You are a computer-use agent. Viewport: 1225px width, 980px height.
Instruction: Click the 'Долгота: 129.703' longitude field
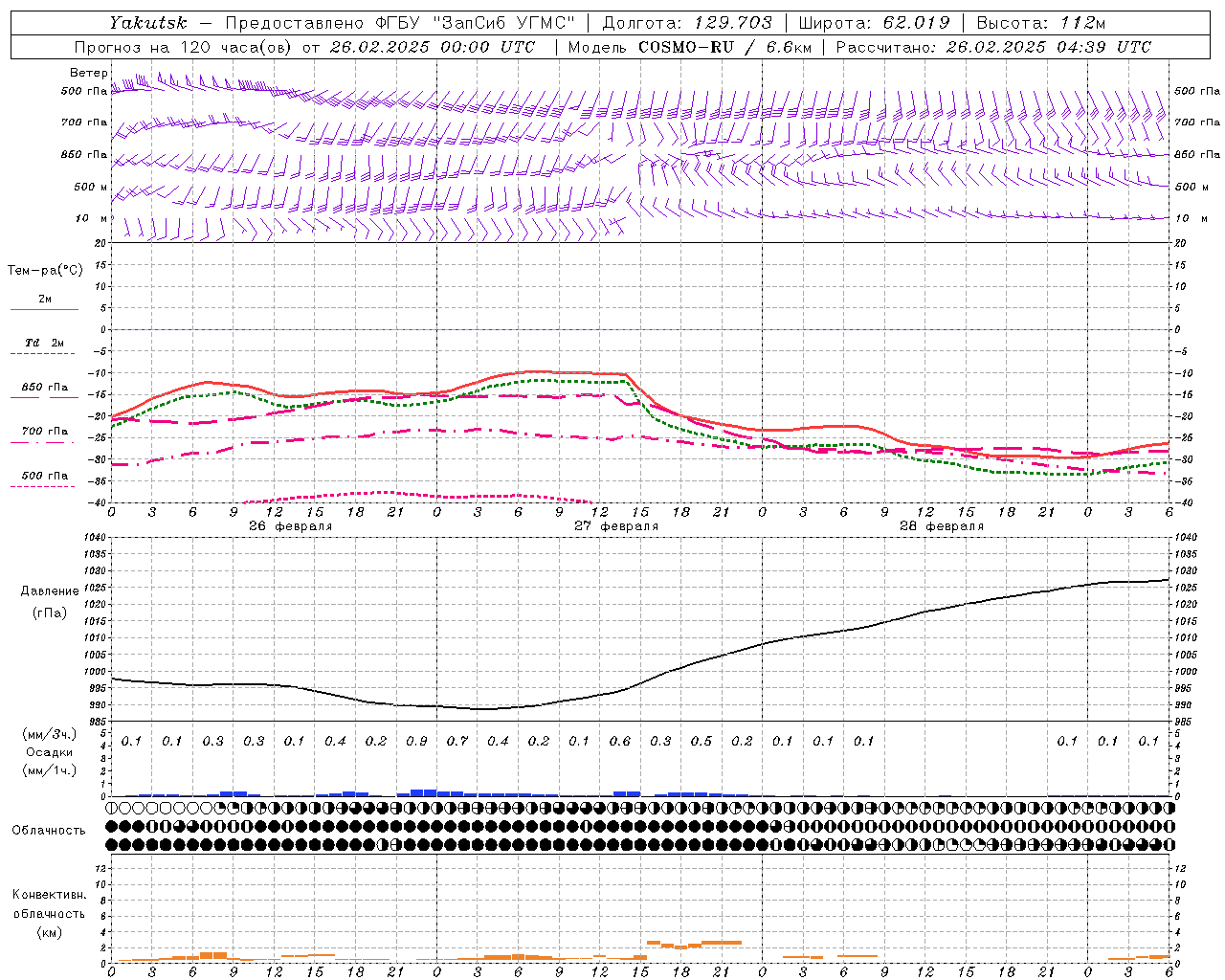coord(687,23)
